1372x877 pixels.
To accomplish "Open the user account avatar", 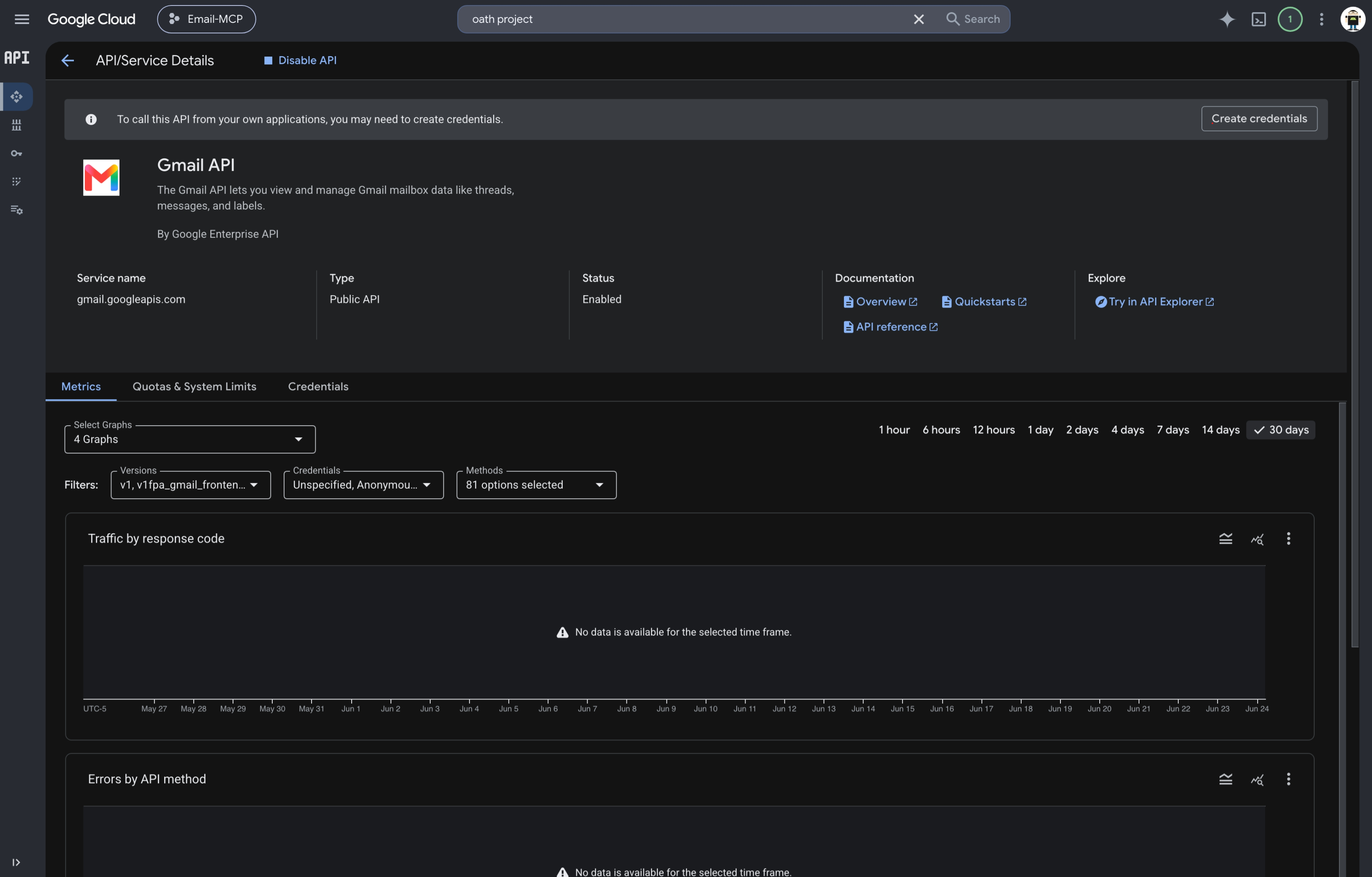I will (x=1353, y=19).
